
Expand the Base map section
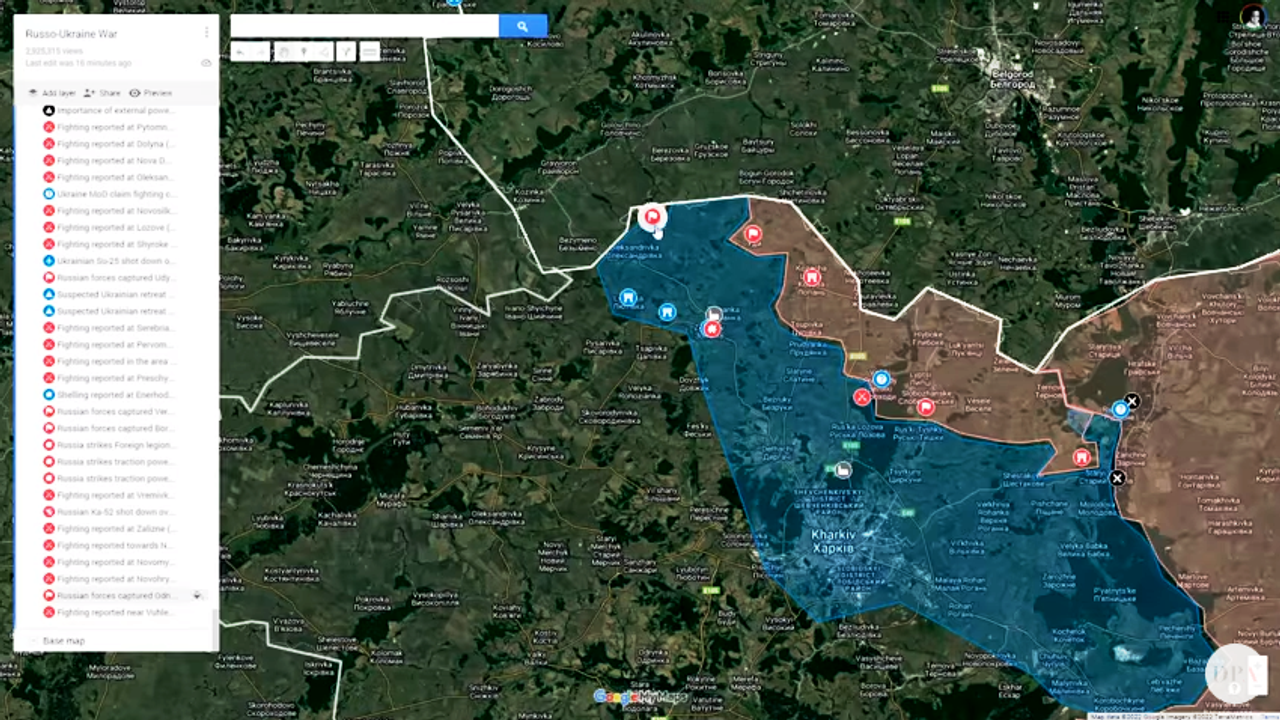63,640
